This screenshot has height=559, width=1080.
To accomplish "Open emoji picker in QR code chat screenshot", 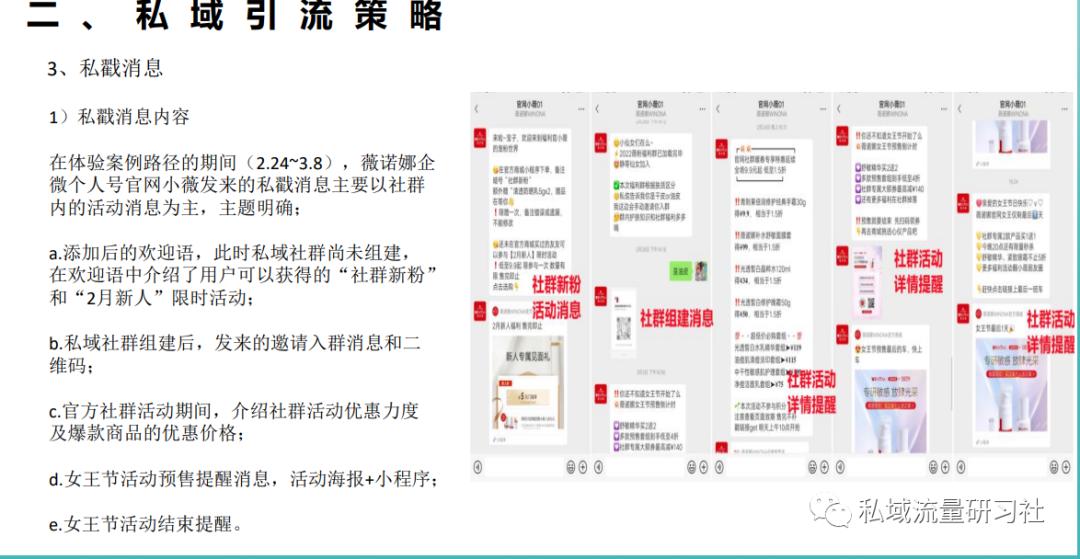I will 691,467.
